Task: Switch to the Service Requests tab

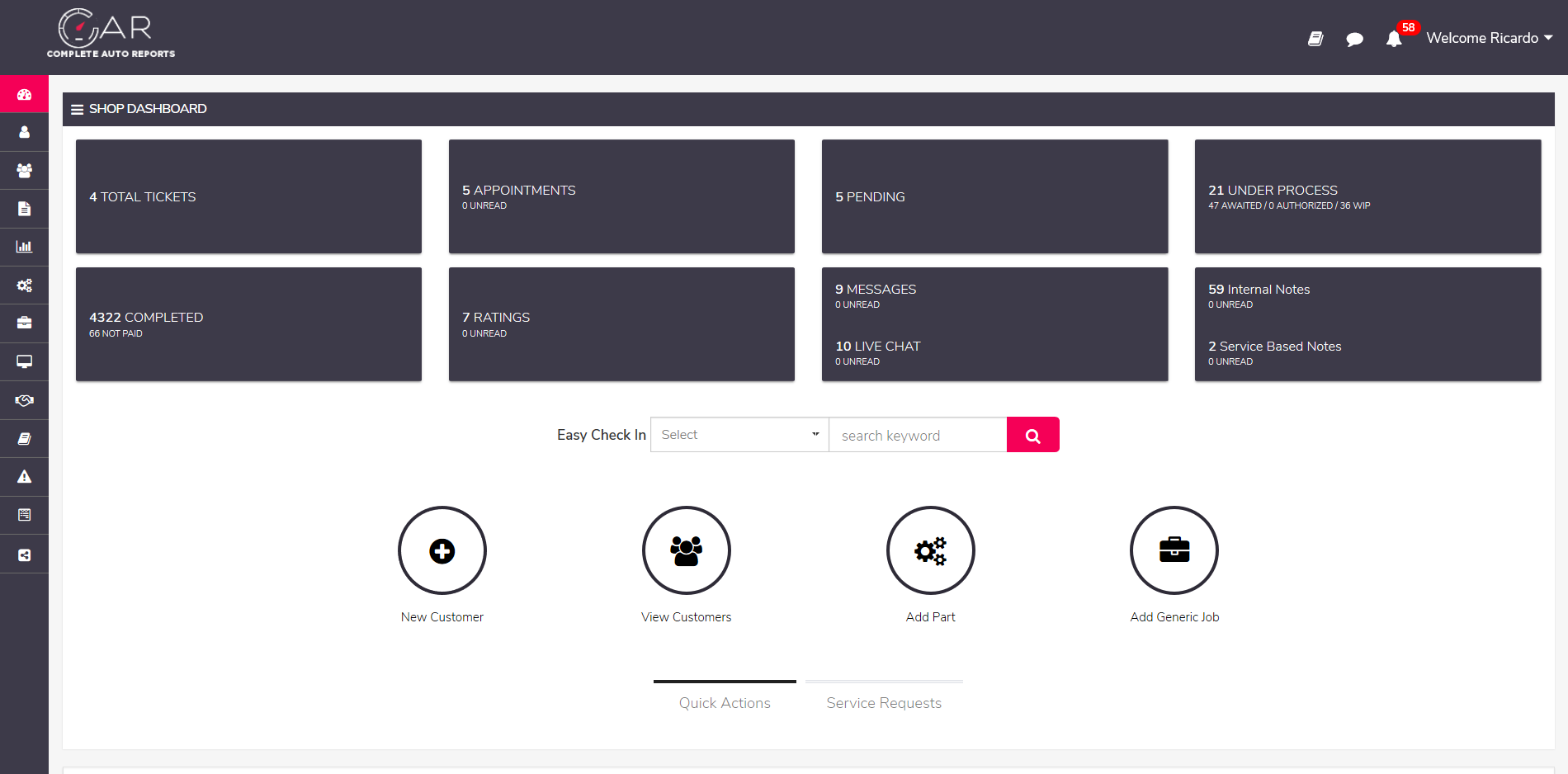Action: [884, 702]
